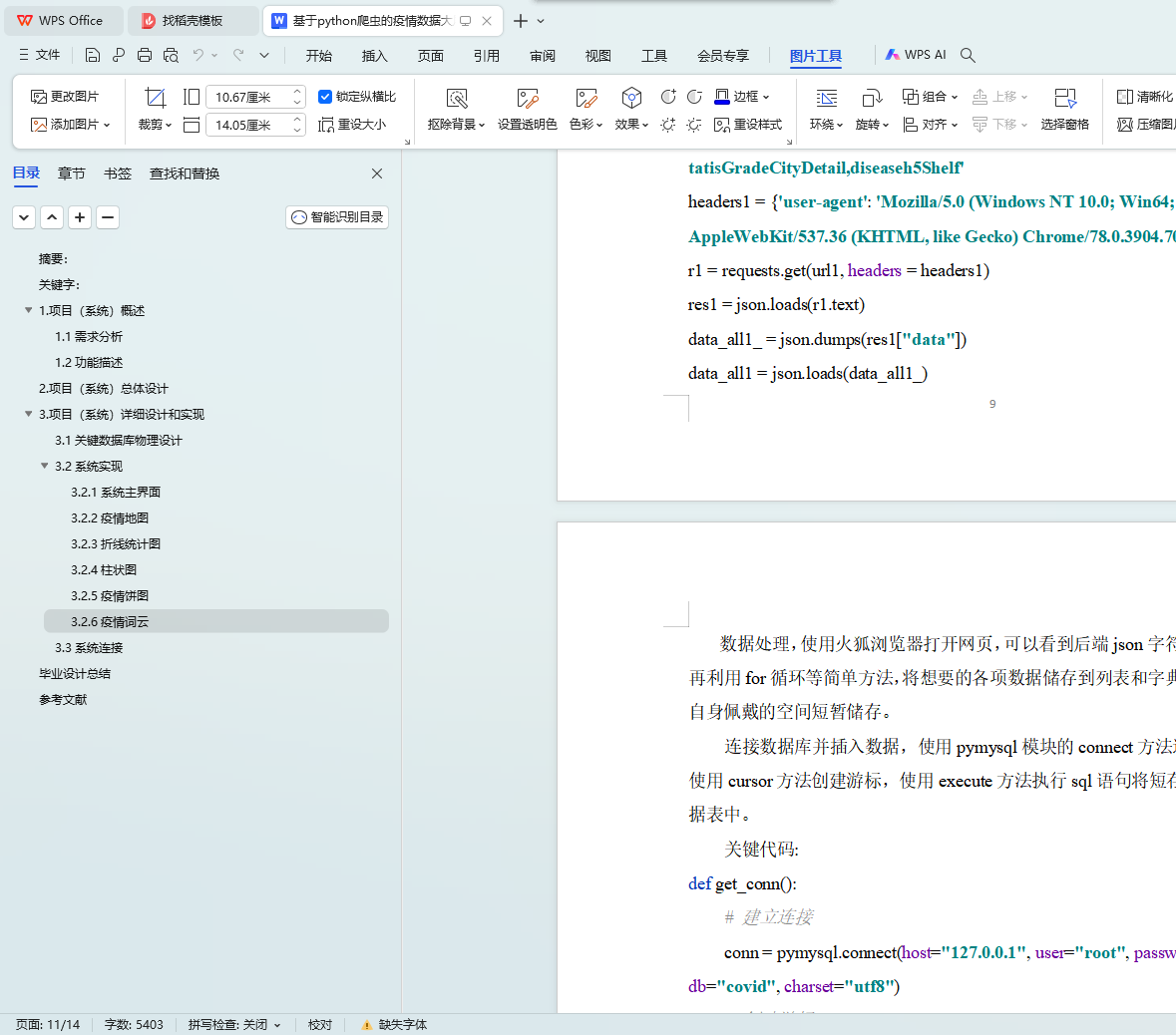Click the Crop (裁剪) tool icon
This screenshot has width=1176, height=1035.
coord(155,98)
